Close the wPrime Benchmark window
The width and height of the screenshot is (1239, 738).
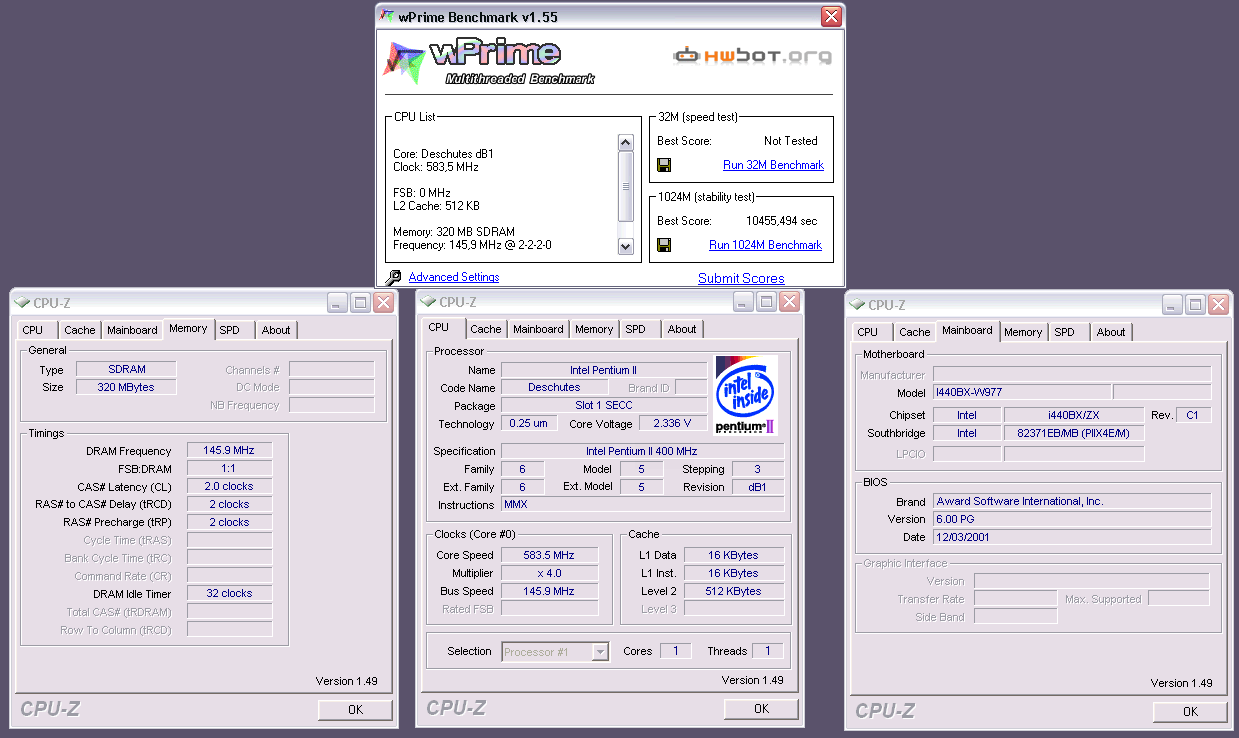(831, 16)
